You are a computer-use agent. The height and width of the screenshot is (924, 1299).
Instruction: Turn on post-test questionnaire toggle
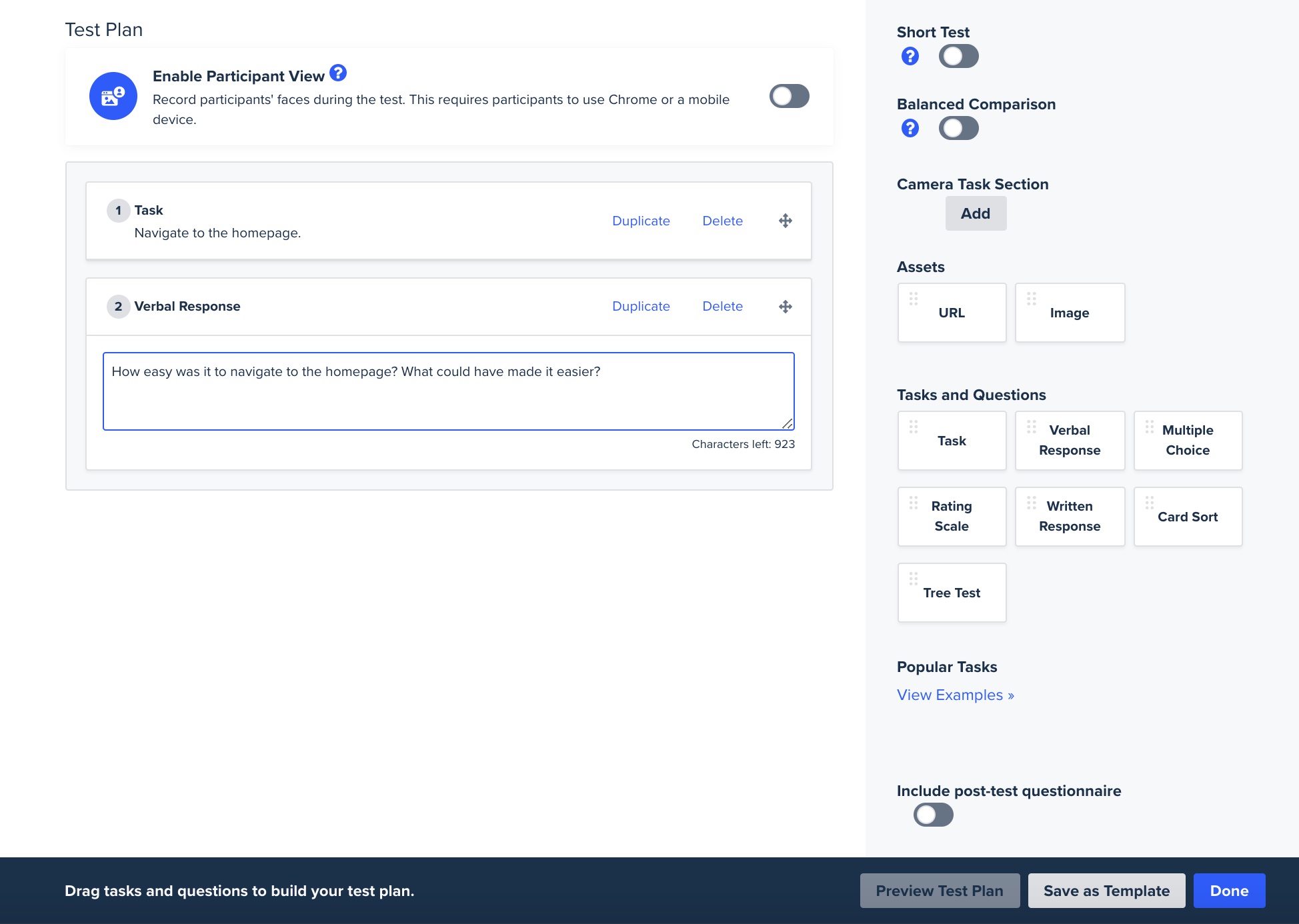point(934,815)
